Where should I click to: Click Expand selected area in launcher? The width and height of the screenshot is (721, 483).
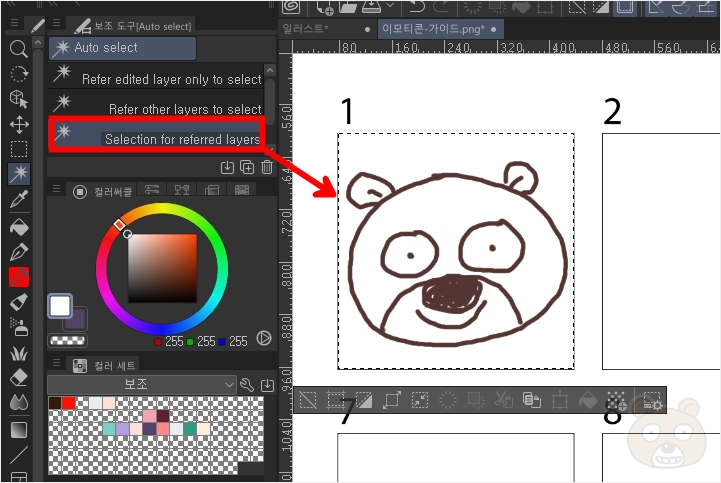coord(392,400)
